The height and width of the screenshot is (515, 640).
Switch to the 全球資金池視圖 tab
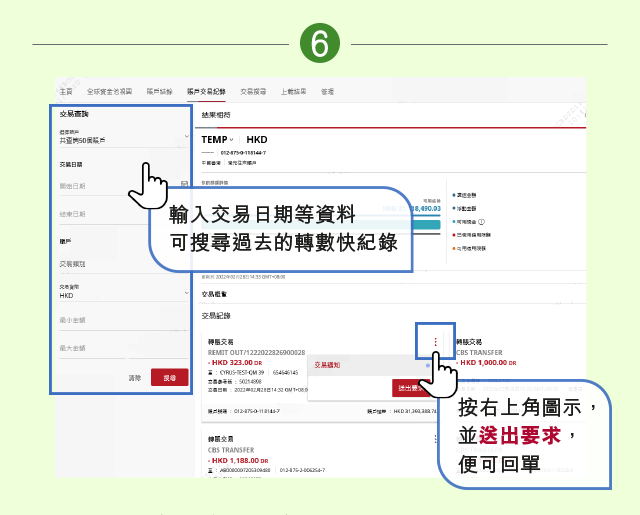[x=109, y=91]
